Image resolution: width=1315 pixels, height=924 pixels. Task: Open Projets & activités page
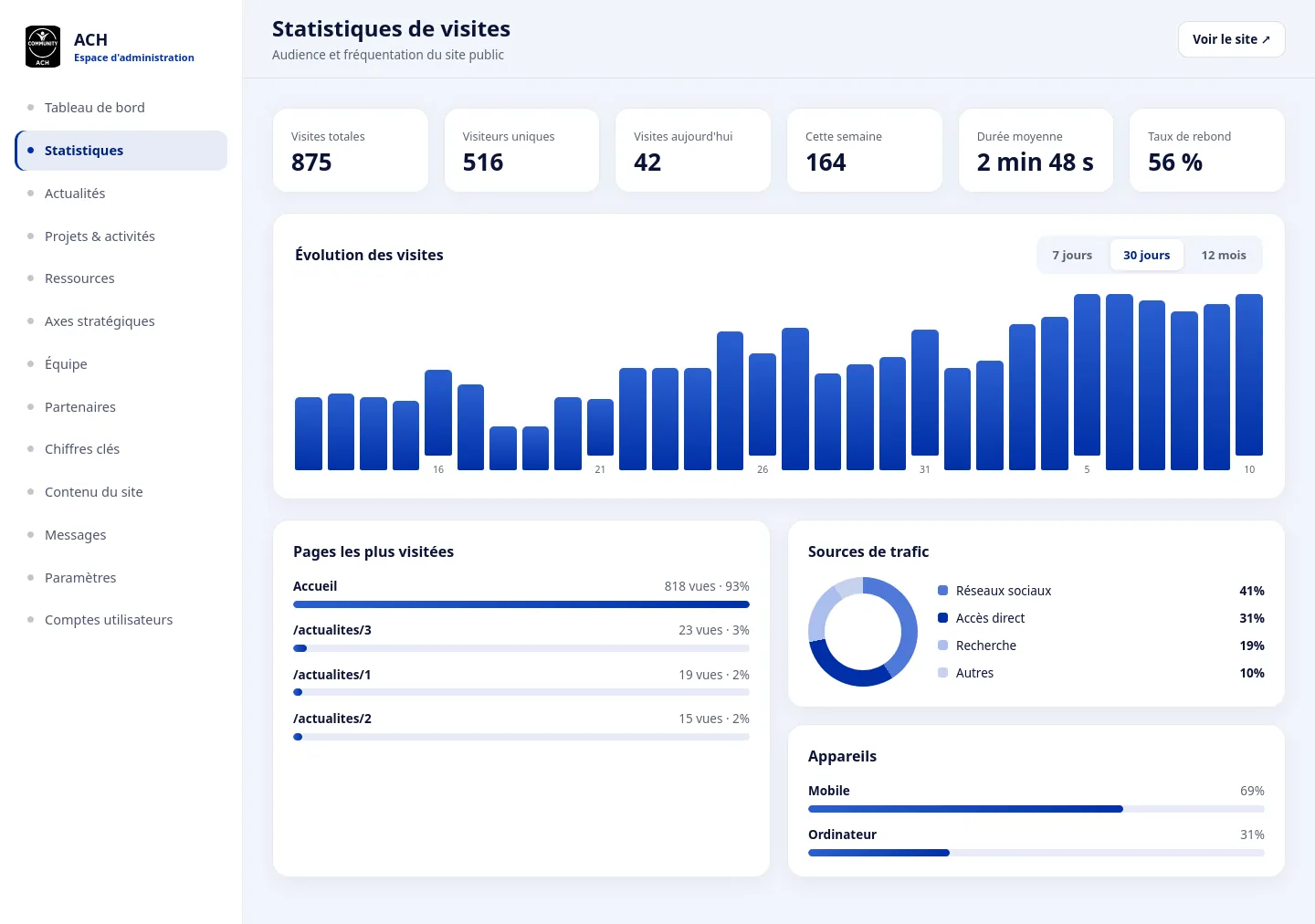tap(121, 236)
